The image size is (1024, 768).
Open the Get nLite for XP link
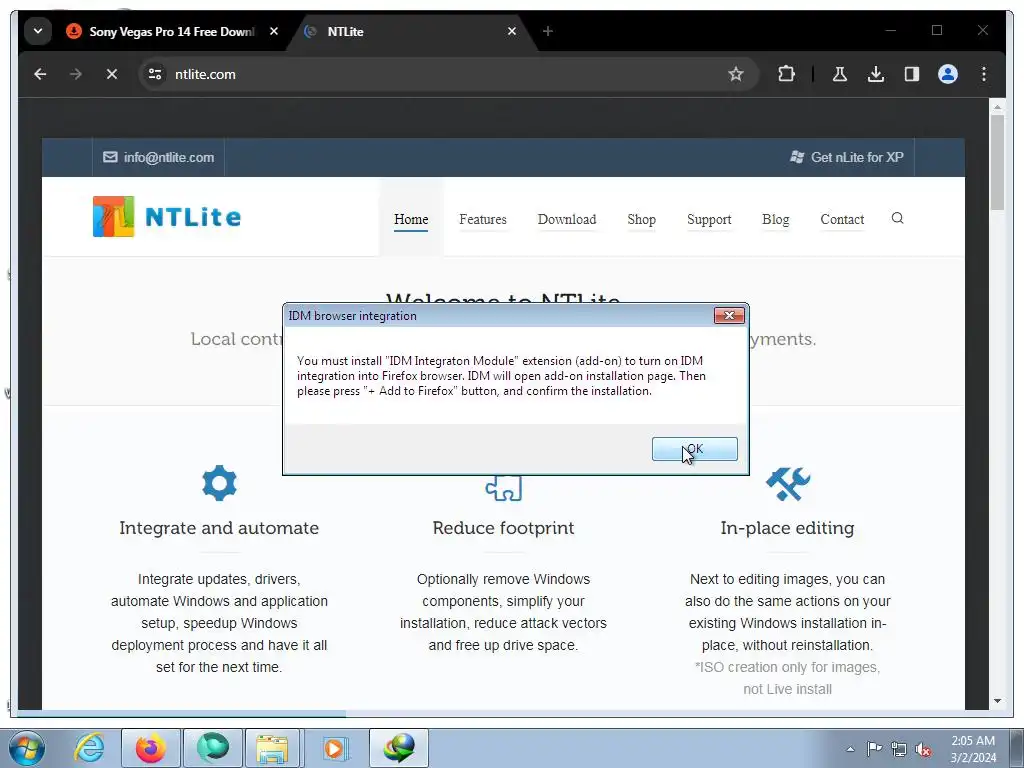click(x=847, y=157)
